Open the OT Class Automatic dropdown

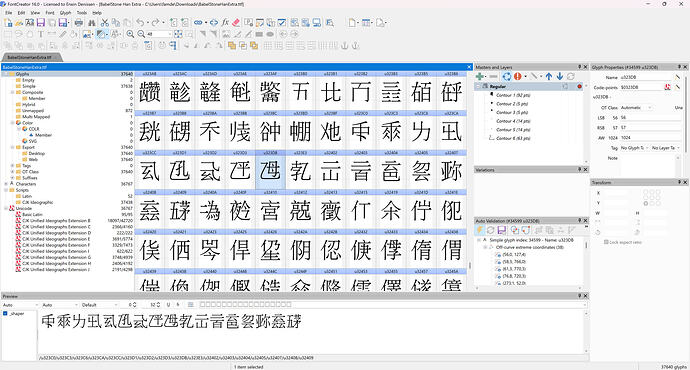[x=636, y=107]
